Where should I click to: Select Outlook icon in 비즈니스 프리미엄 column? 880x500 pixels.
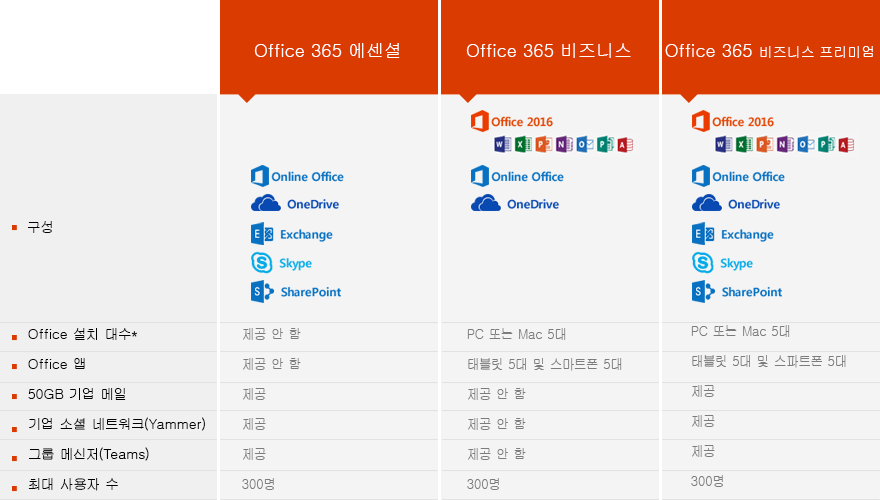coord(806,144)
